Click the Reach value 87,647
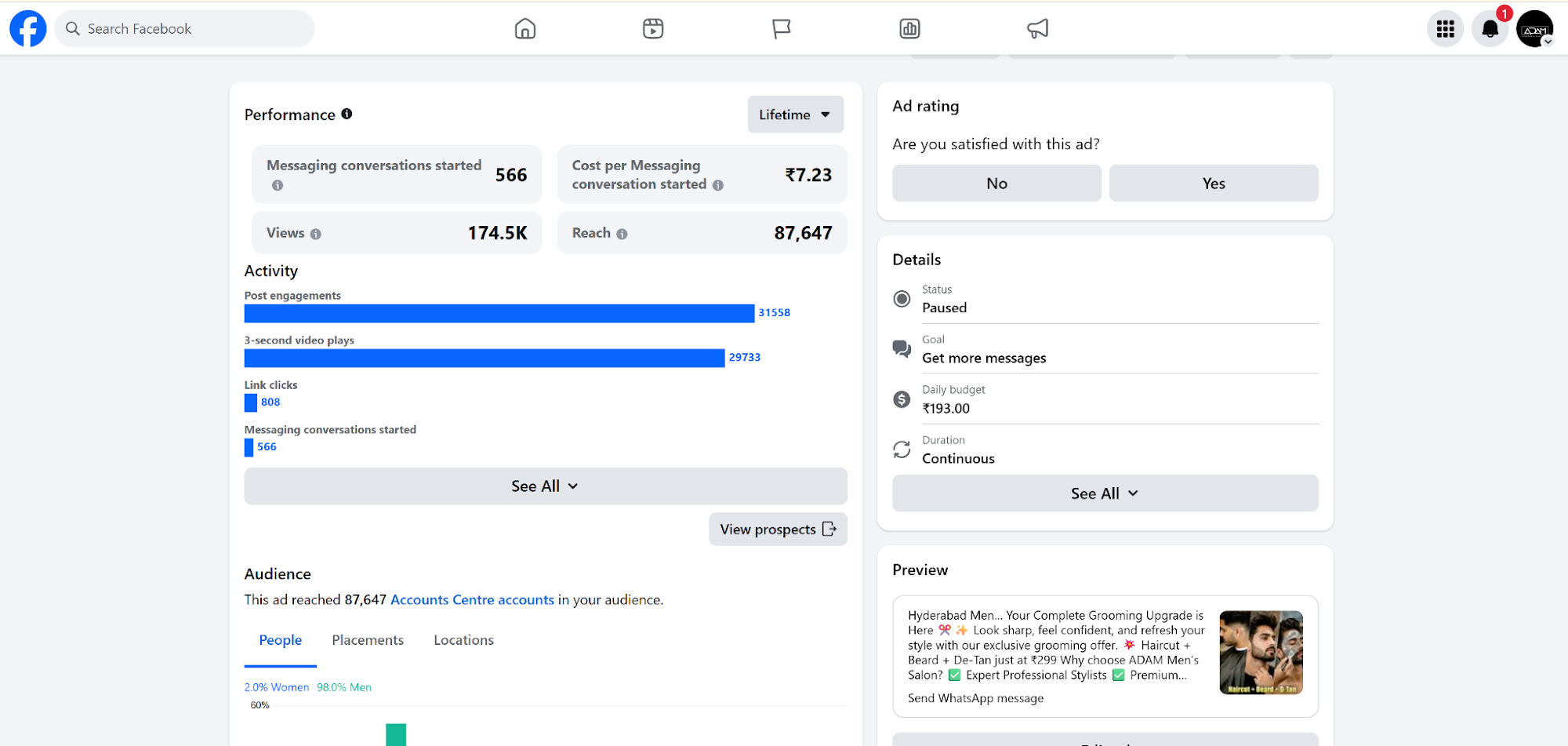Image resolution: width=1568 pixels, height=746 pixels. pos(803,233)
